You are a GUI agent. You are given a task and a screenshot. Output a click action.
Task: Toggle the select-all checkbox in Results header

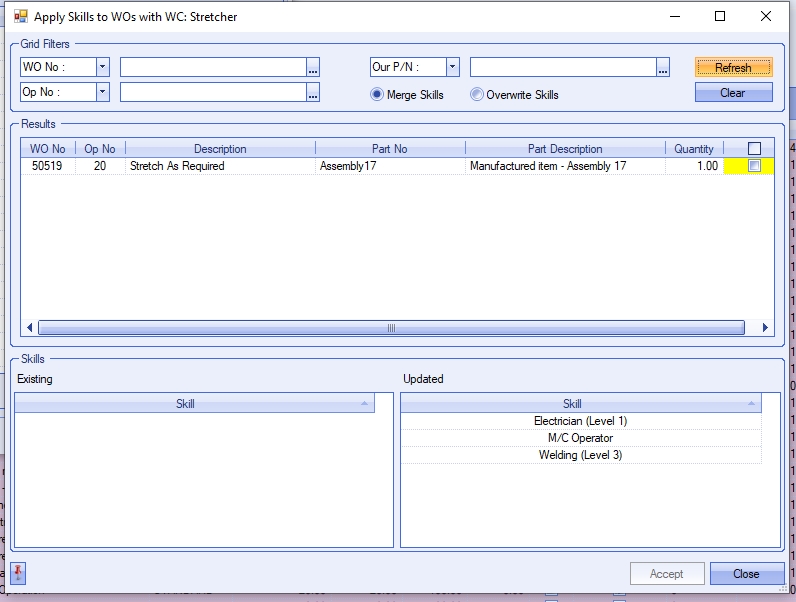click(x=754, y=149)
